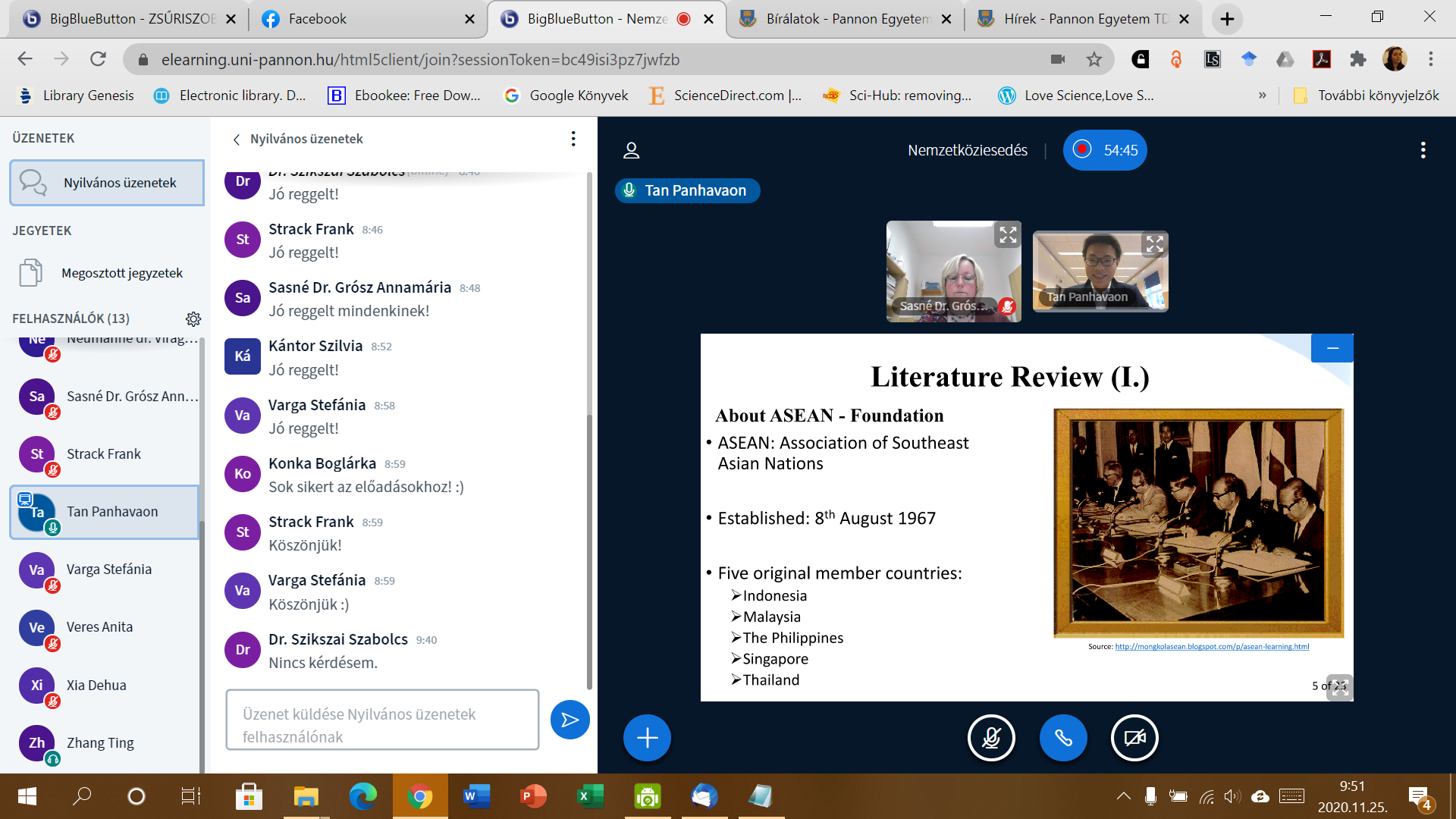The height and width of the screenshot is (819, 1456).
Task: Select Nyilvános üzenetek in the sidebar
Action: [107, 183]
